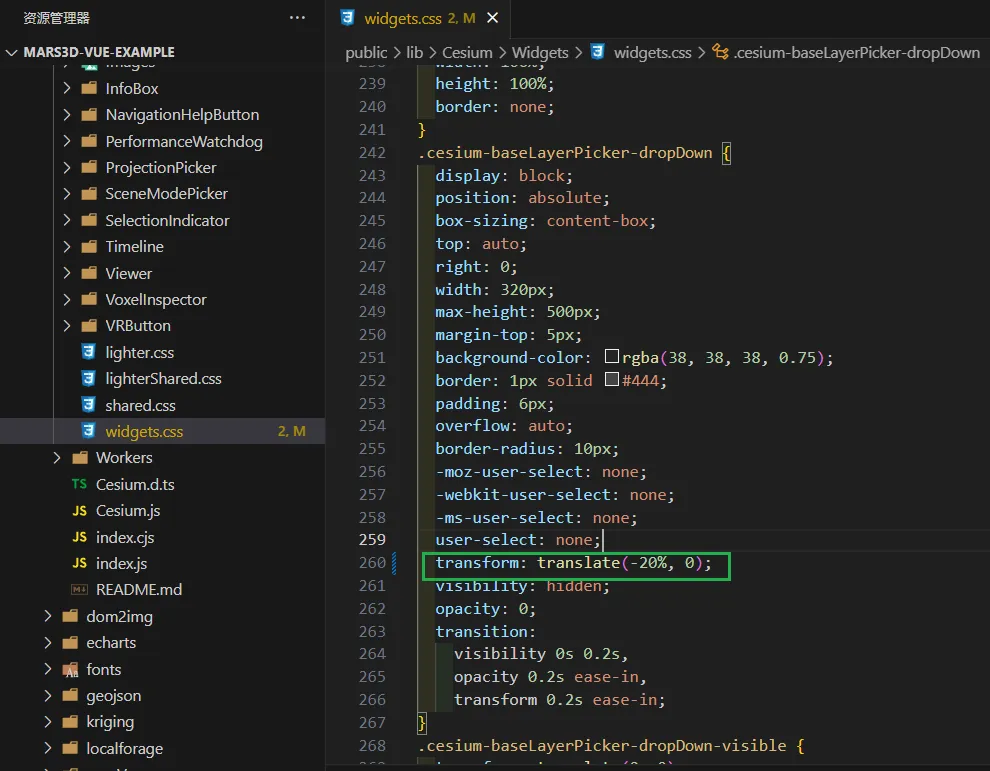Select 'widgets.css' in the breadcrumb
990x771 pixels.
tap(652, 52)
